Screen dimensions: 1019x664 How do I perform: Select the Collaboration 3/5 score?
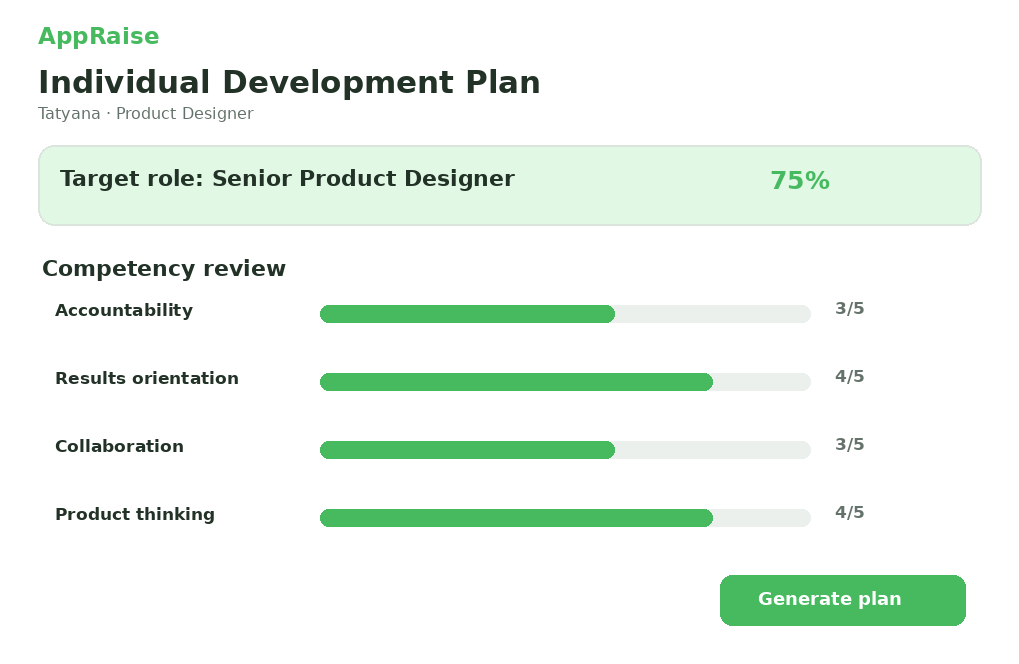(x=849, y=444)
